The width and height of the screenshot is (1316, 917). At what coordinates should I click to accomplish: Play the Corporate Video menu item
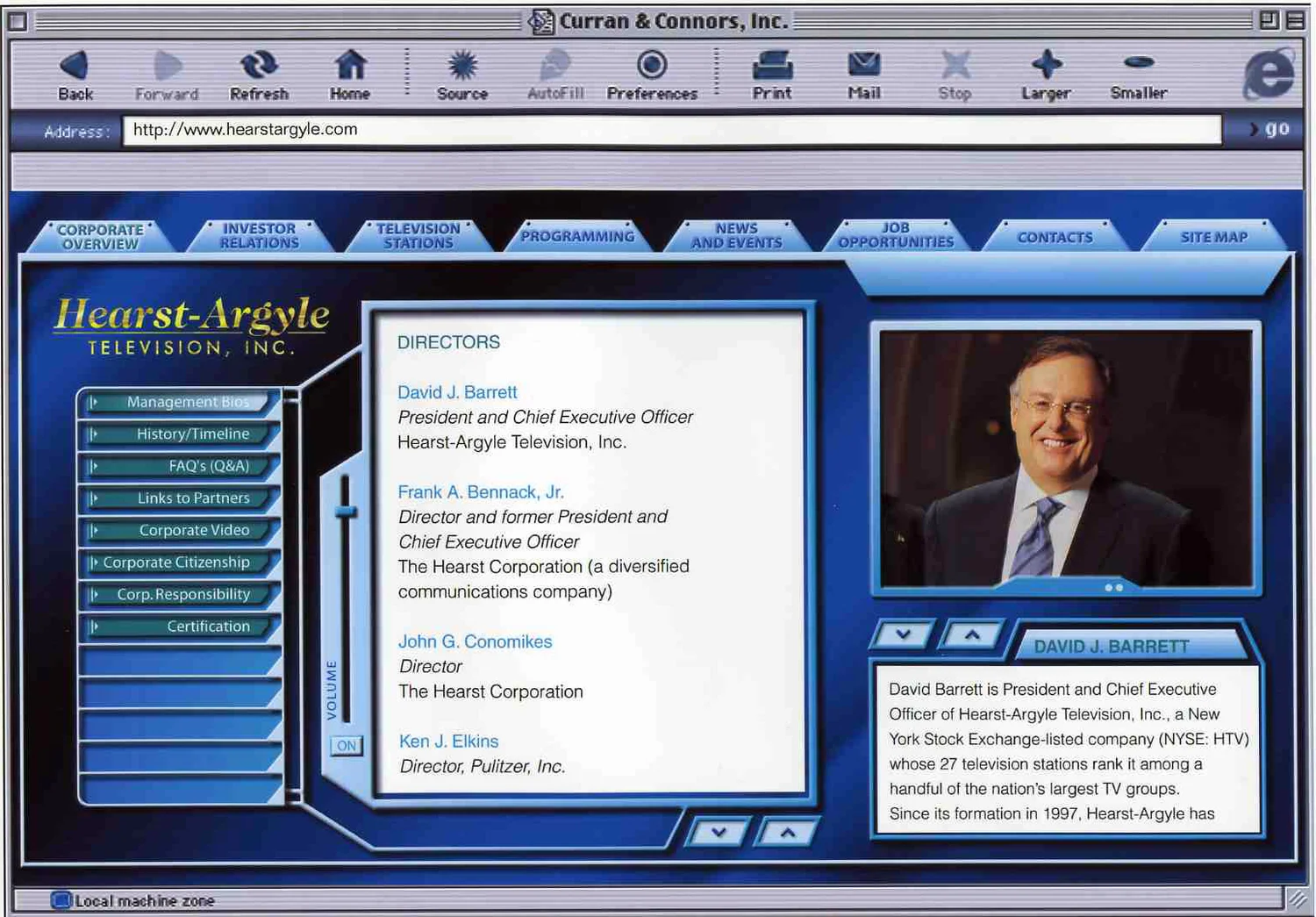point(180,530)
